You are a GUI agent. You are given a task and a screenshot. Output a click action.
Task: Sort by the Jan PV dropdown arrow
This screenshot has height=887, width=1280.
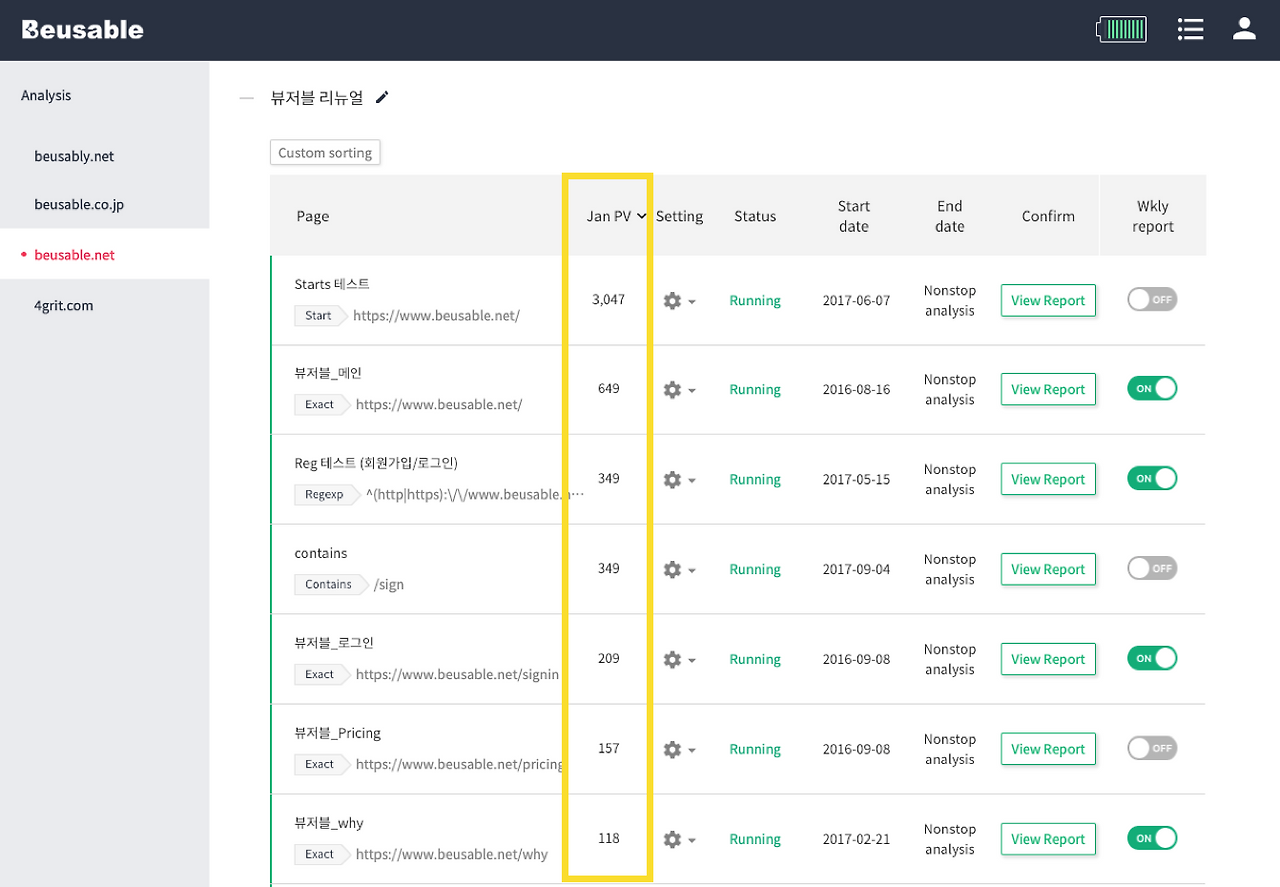(x=641, y=216)
